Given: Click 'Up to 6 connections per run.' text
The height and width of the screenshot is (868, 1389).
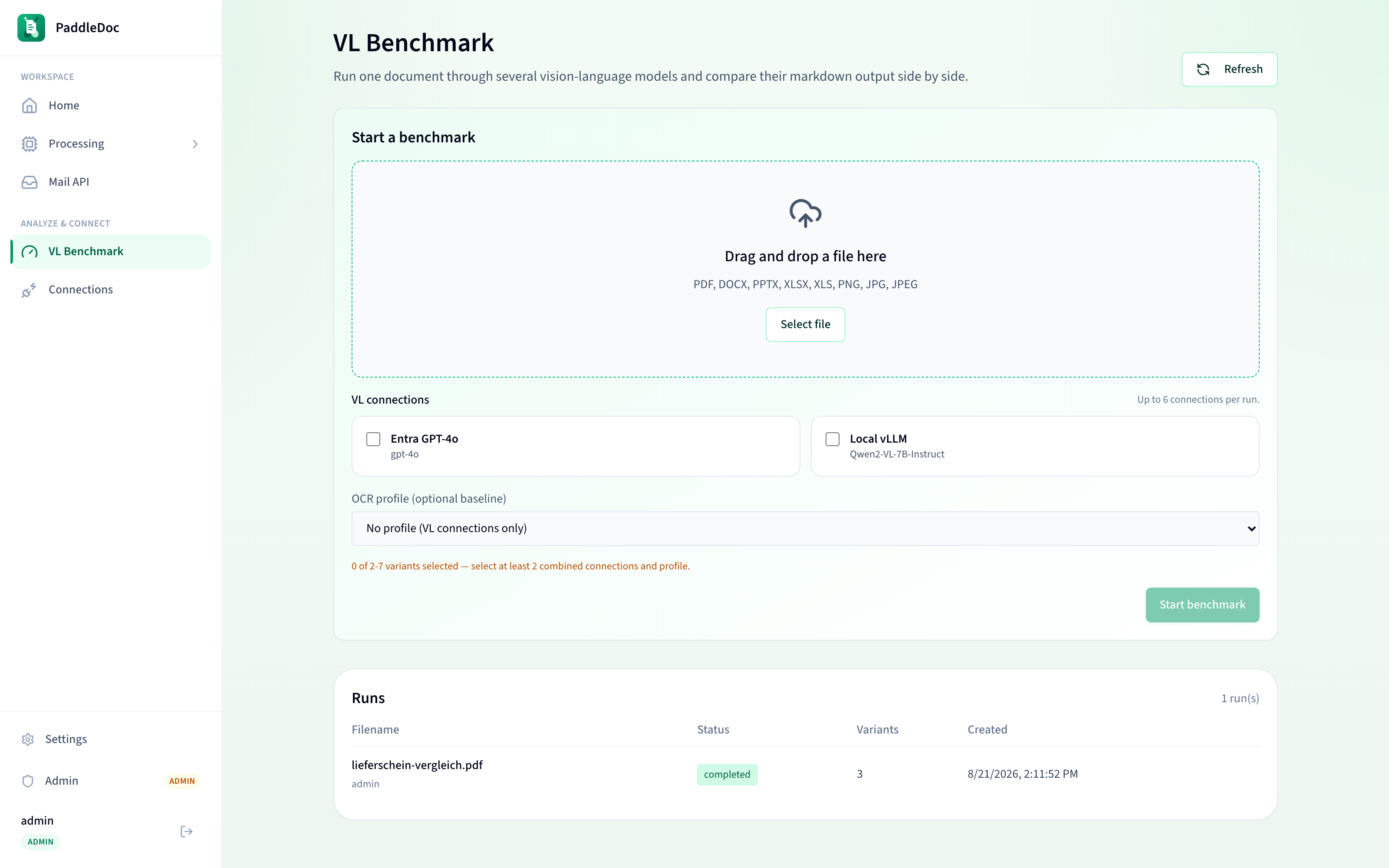Looking at the screenshot, I should [1198, 400].
